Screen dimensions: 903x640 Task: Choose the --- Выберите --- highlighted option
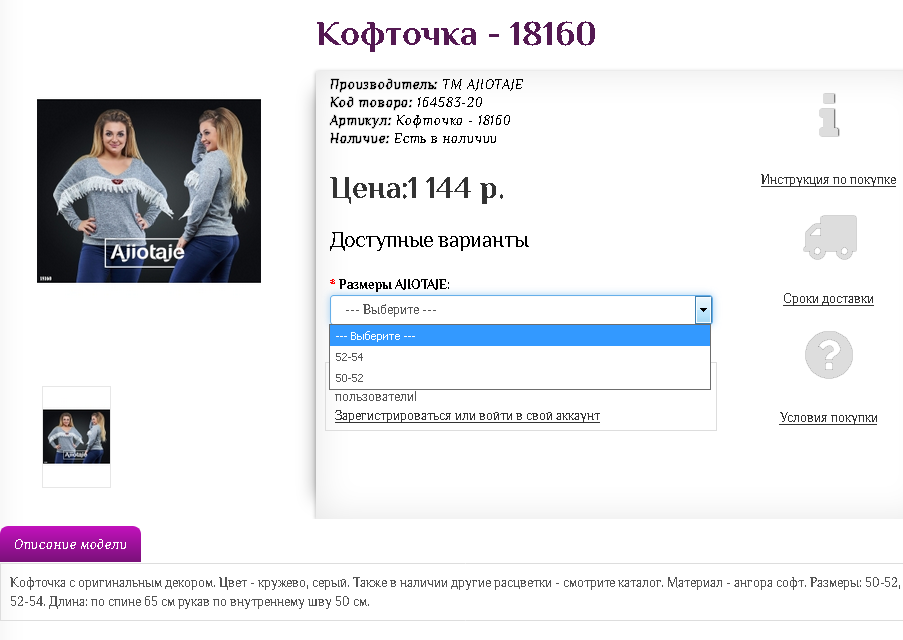point(519,336)
